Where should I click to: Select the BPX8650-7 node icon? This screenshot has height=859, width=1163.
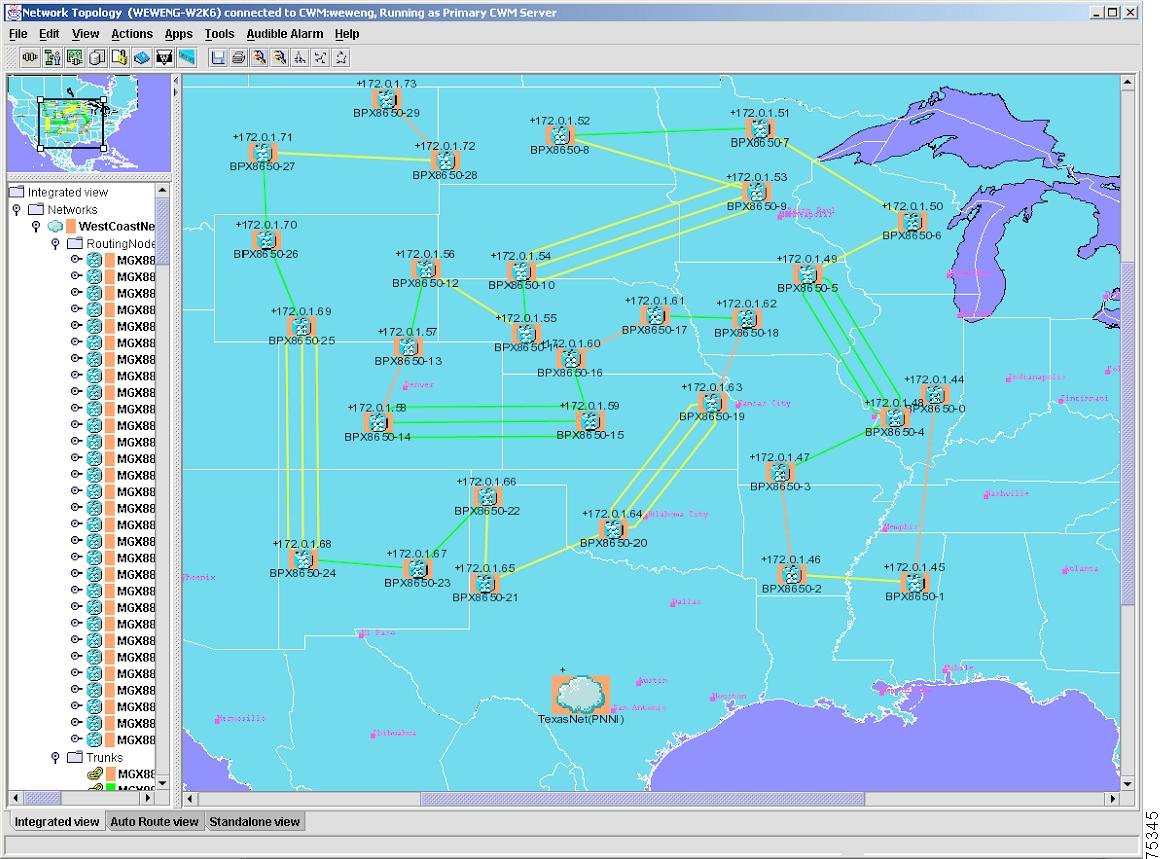[x=760, y=128]
